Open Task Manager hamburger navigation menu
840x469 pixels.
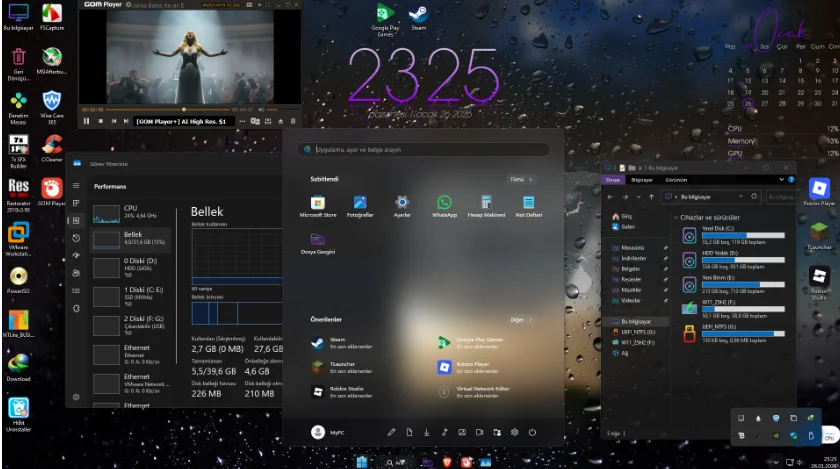(76, 185)
